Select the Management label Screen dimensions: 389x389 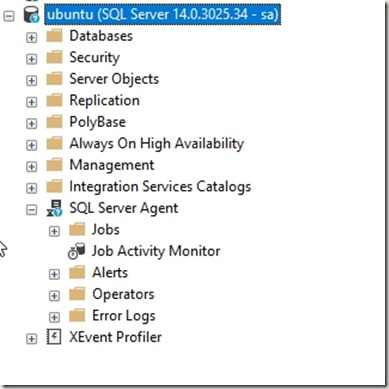tap(112, 165)
